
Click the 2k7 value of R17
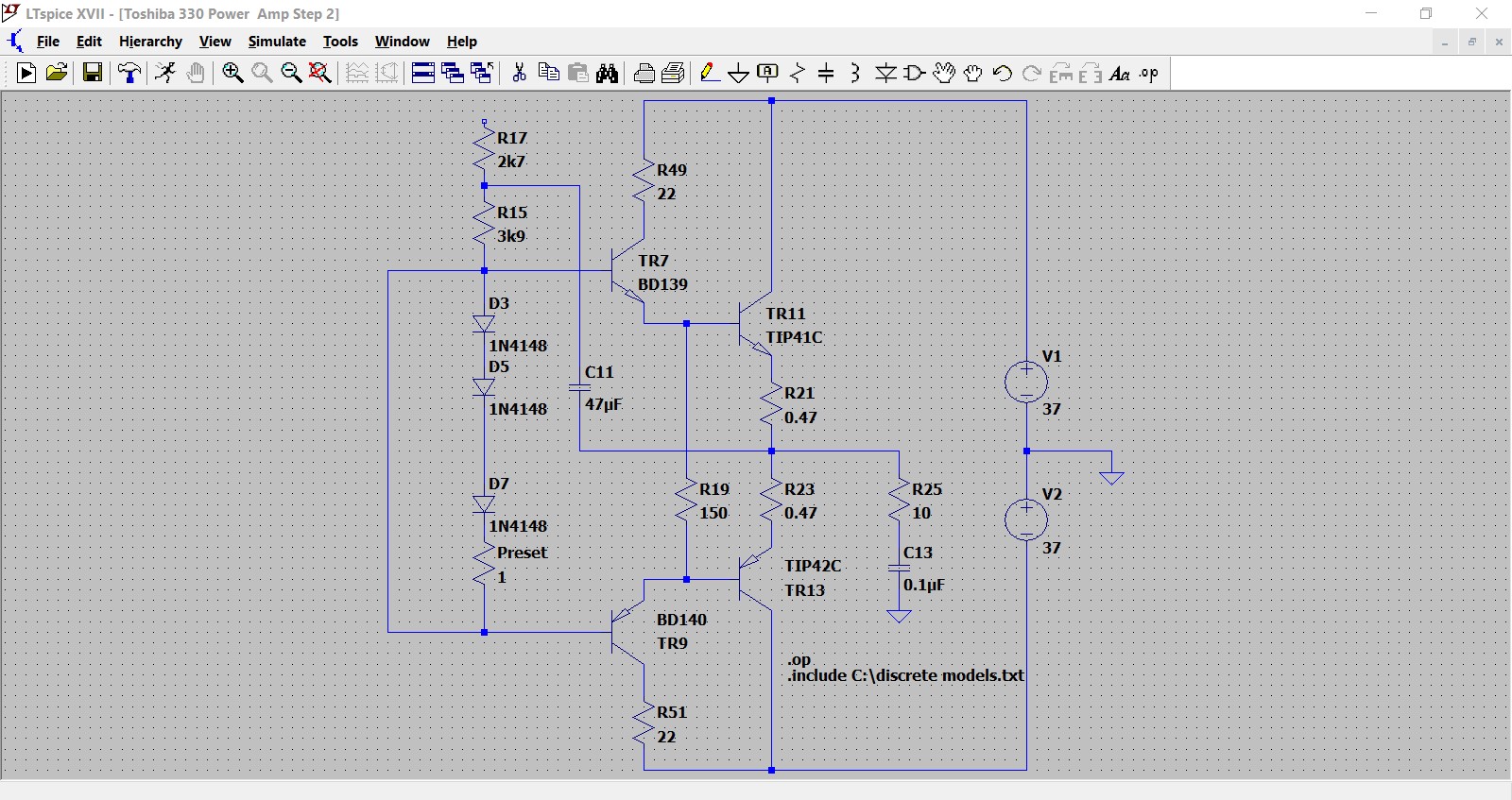(511, 162)
